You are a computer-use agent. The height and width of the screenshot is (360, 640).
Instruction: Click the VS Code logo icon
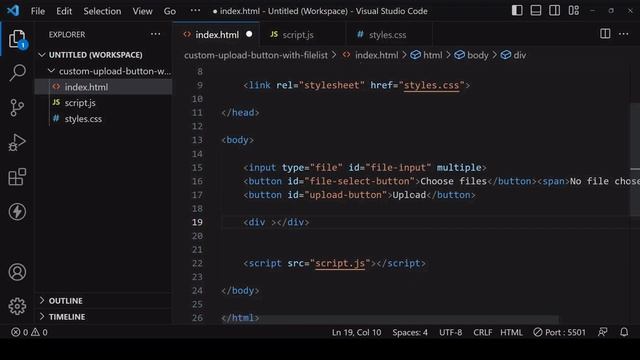click(13, 11)
